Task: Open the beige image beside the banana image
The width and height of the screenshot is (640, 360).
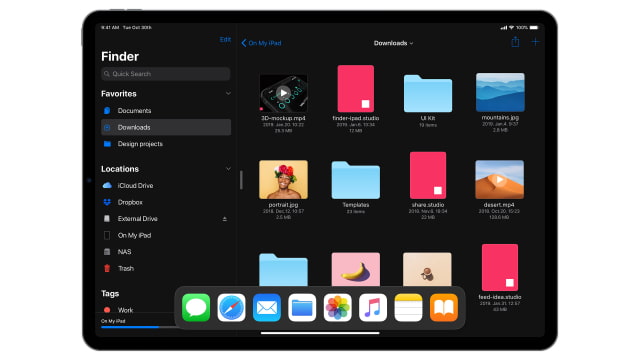Action: point(427,270)
